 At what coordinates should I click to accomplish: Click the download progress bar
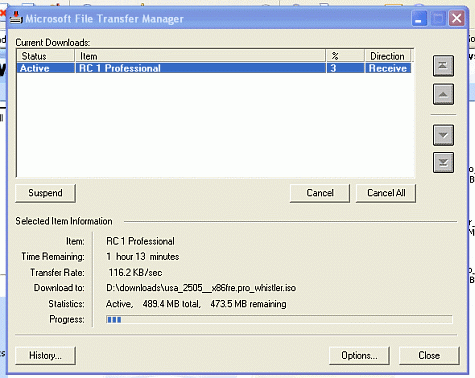coord(279,320)
